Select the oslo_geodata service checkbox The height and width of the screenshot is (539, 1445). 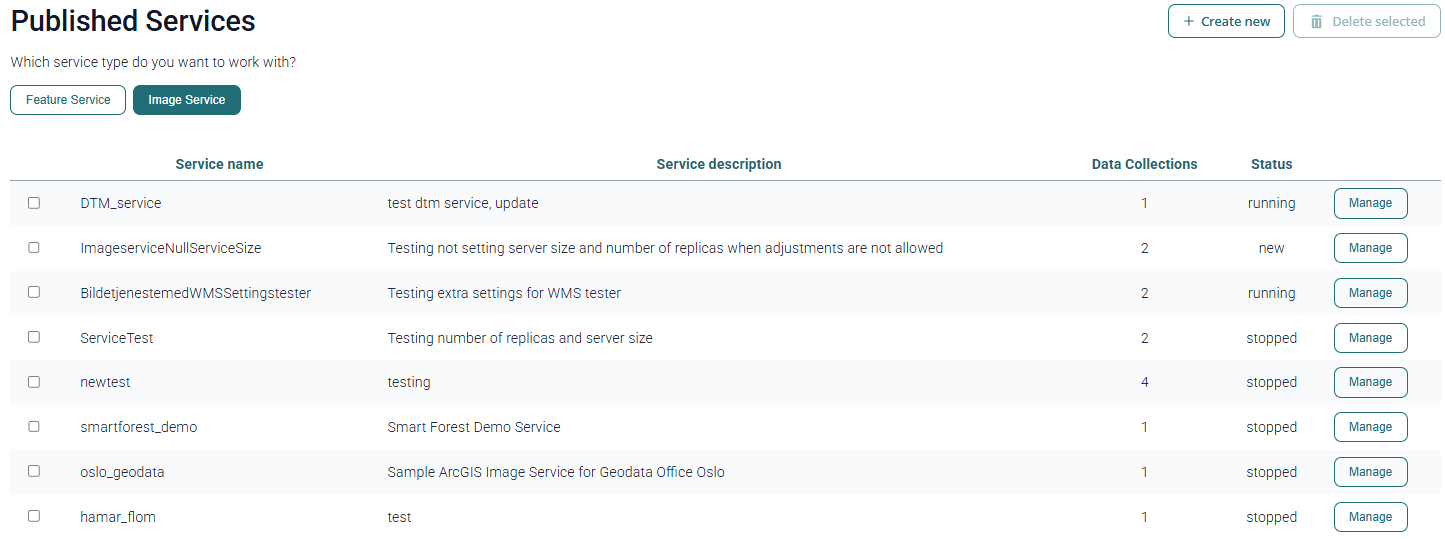[34, 471]
